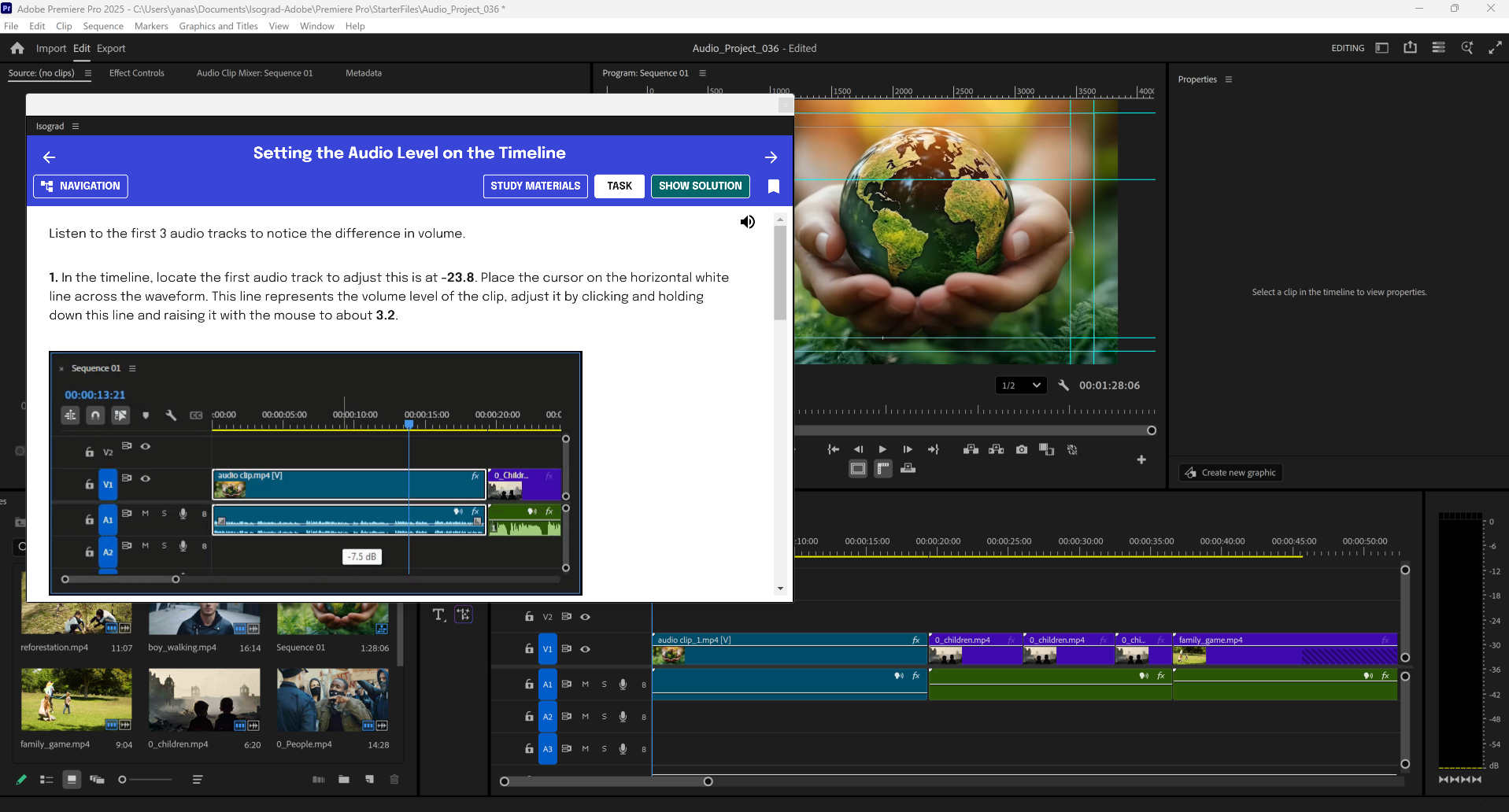Open the Workspaces panel icon in header
This screenshot has width=1509, height=812.
pos(1381,48)
